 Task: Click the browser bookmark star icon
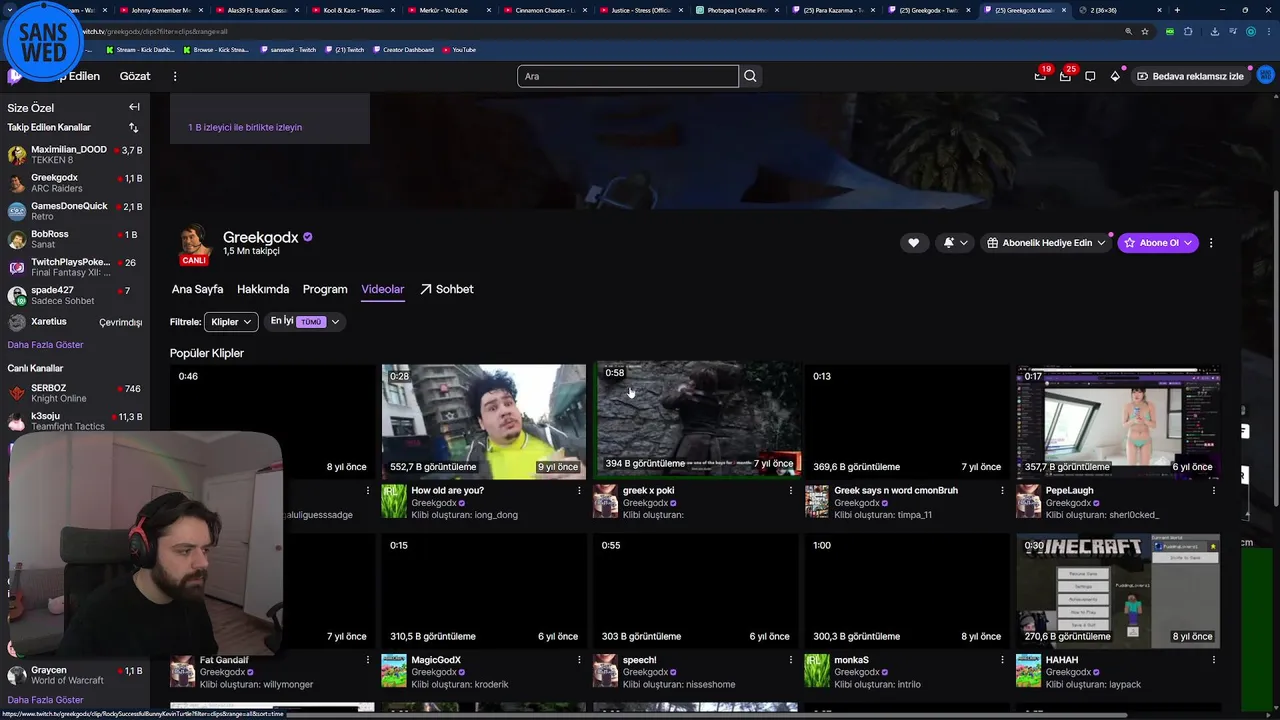1145,31
